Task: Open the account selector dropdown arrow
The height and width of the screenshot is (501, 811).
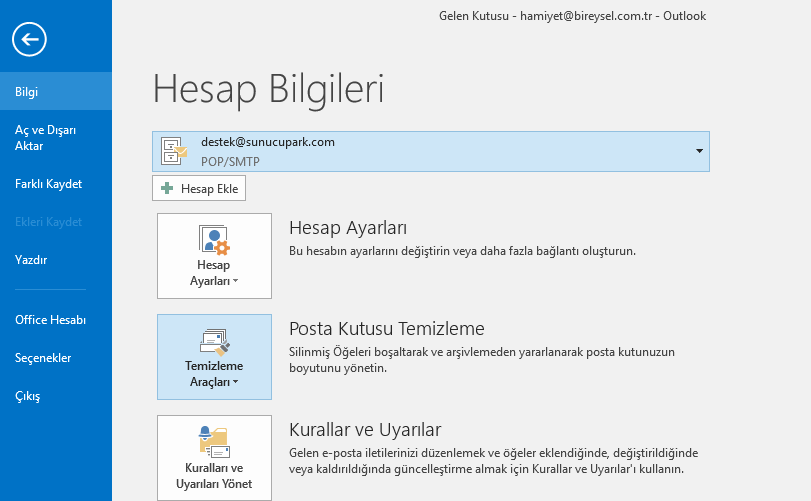Action: pos(699,151)
